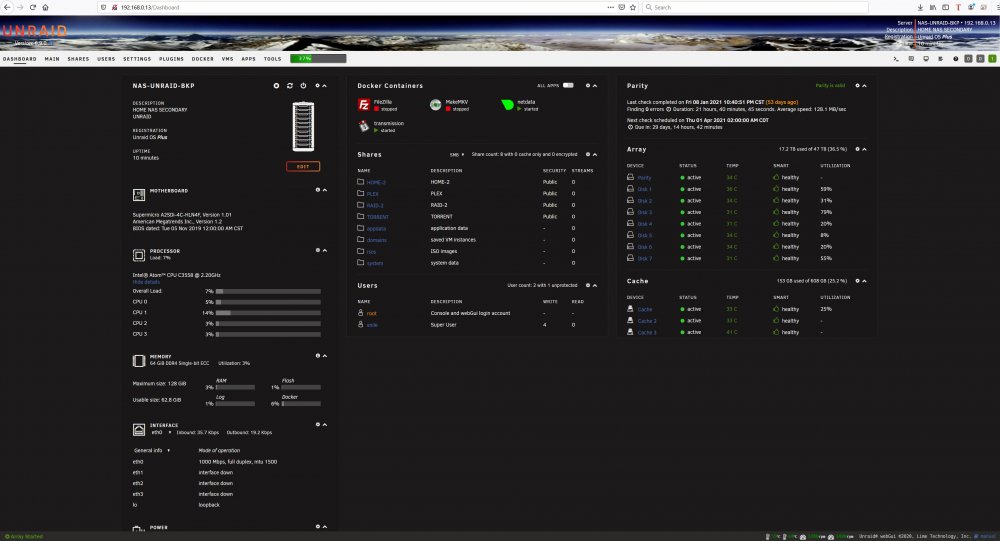Open the Disk 4 device link
The image size is (1000, 541).
(645, 224)
